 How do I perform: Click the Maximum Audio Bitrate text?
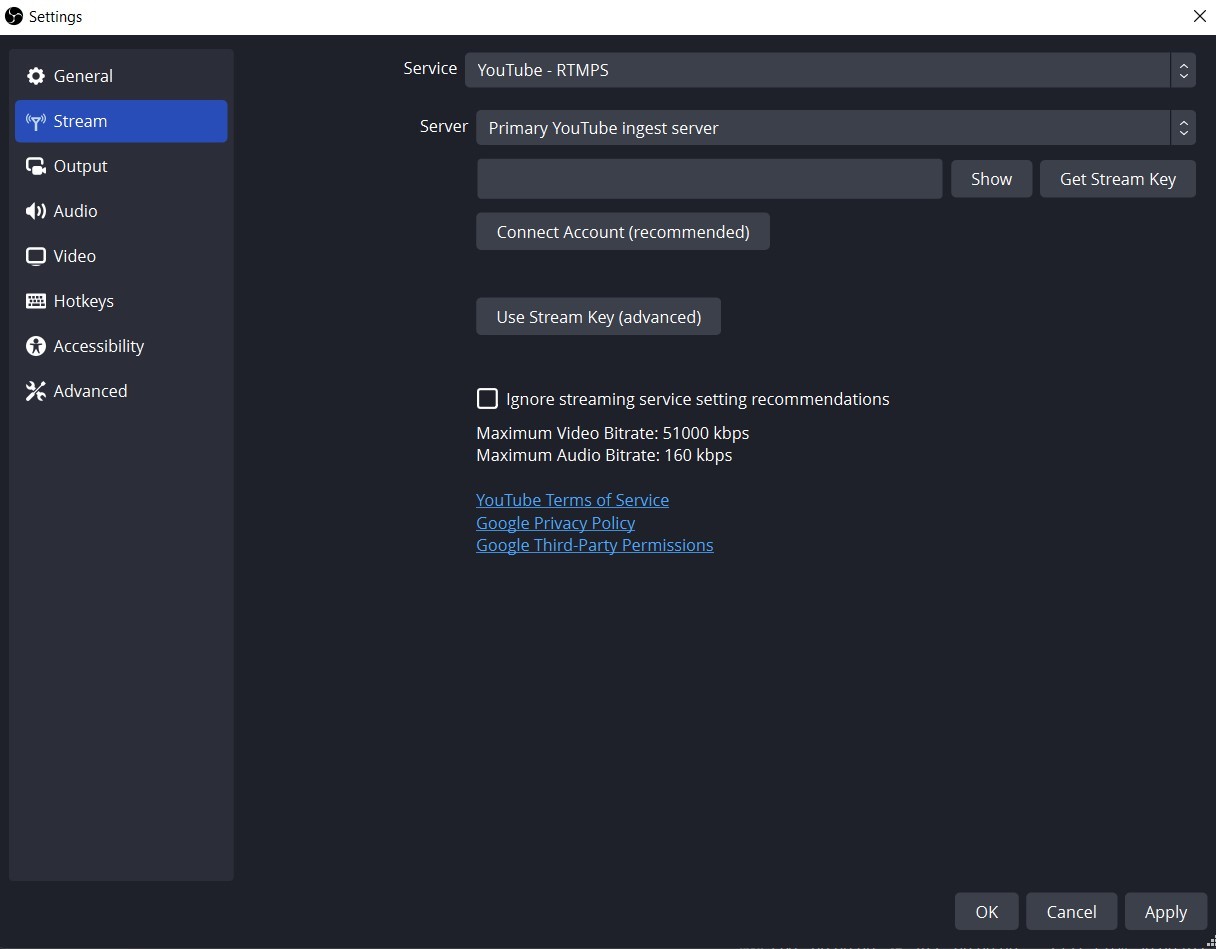[x=604, y=455]
